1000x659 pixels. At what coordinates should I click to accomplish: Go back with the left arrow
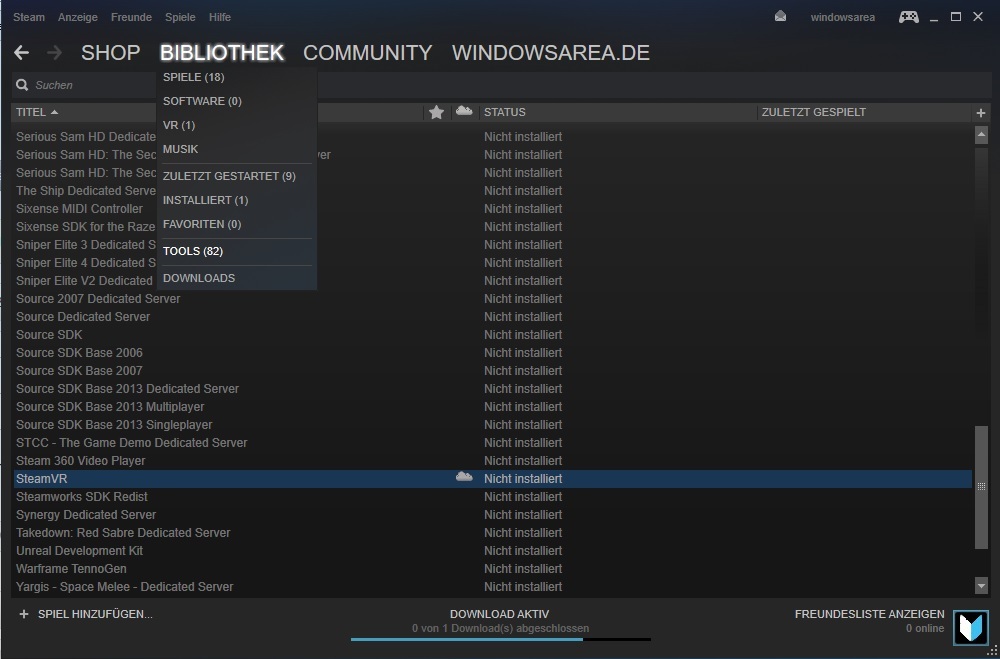pyautogui.click(x=21, y=53)
